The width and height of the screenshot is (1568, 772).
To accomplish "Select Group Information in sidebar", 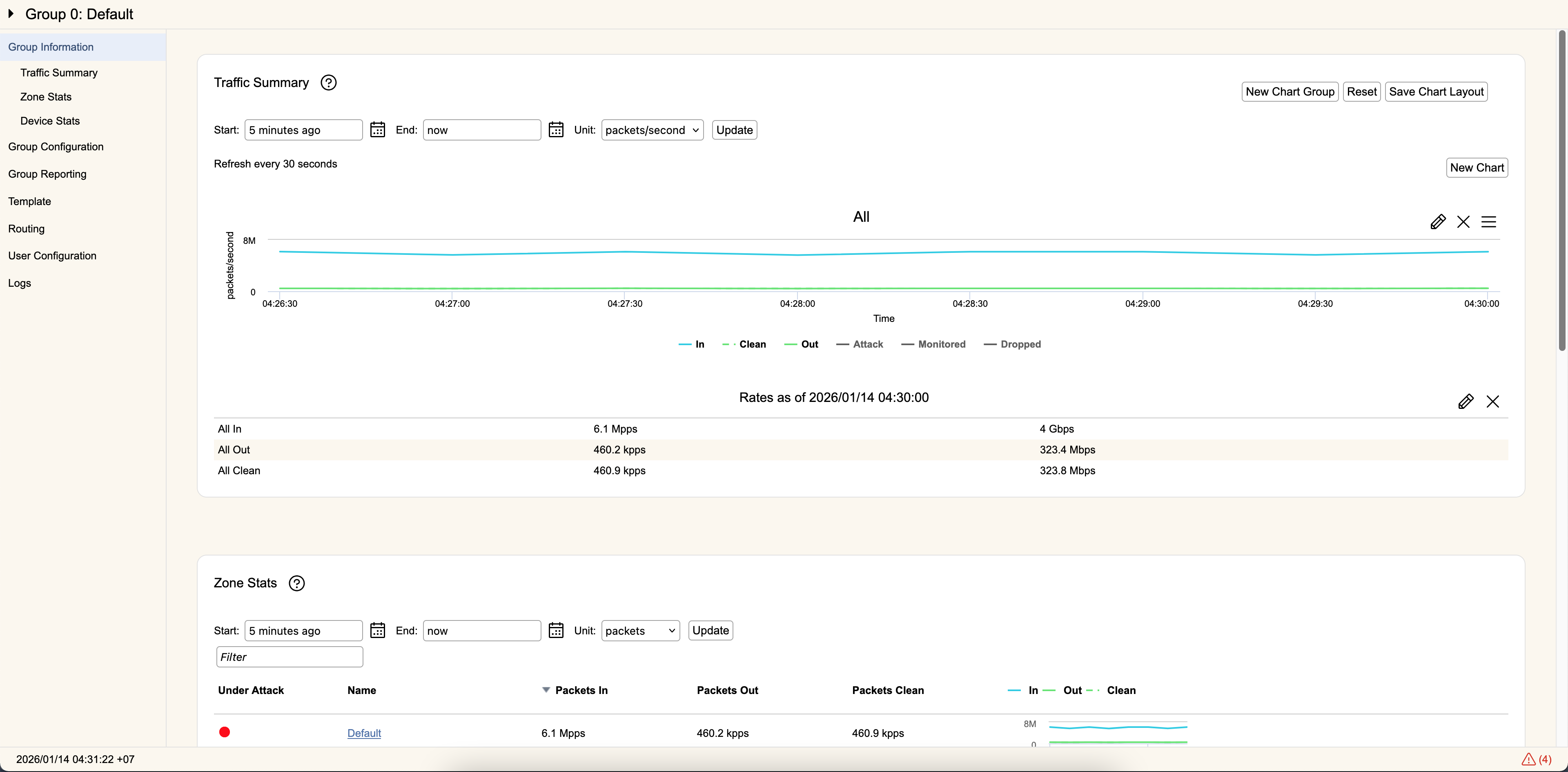I will [x=83, y=47].
